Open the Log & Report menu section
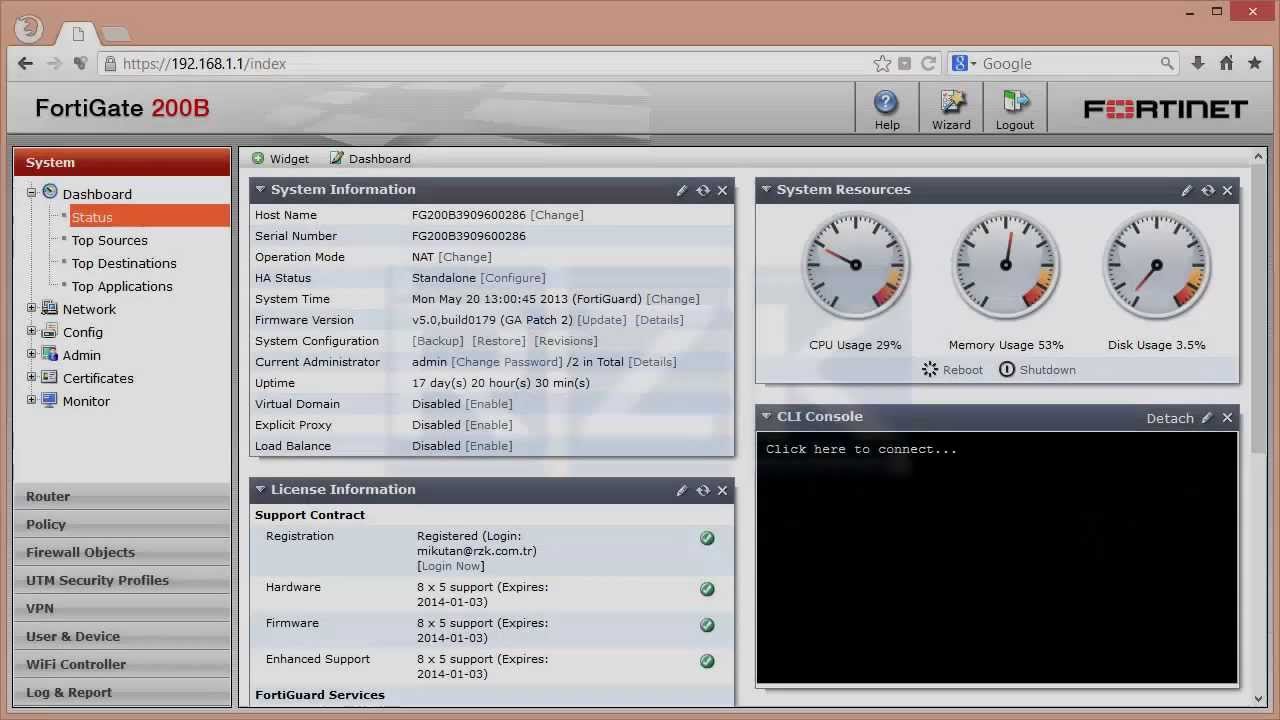The width and height of the screenshot is (1280, 720). pos(122,692)
